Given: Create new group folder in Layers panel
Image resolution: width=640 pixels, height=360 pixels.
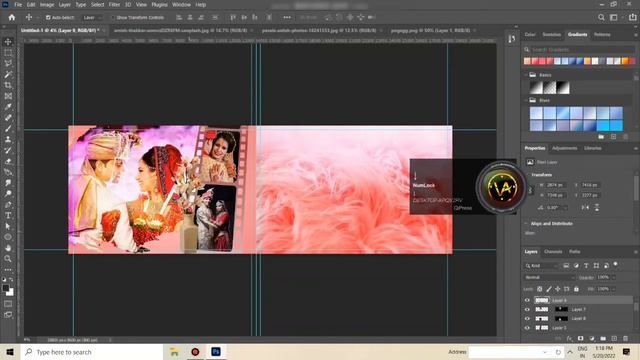Looking at the screenshot, I should 603,338.
